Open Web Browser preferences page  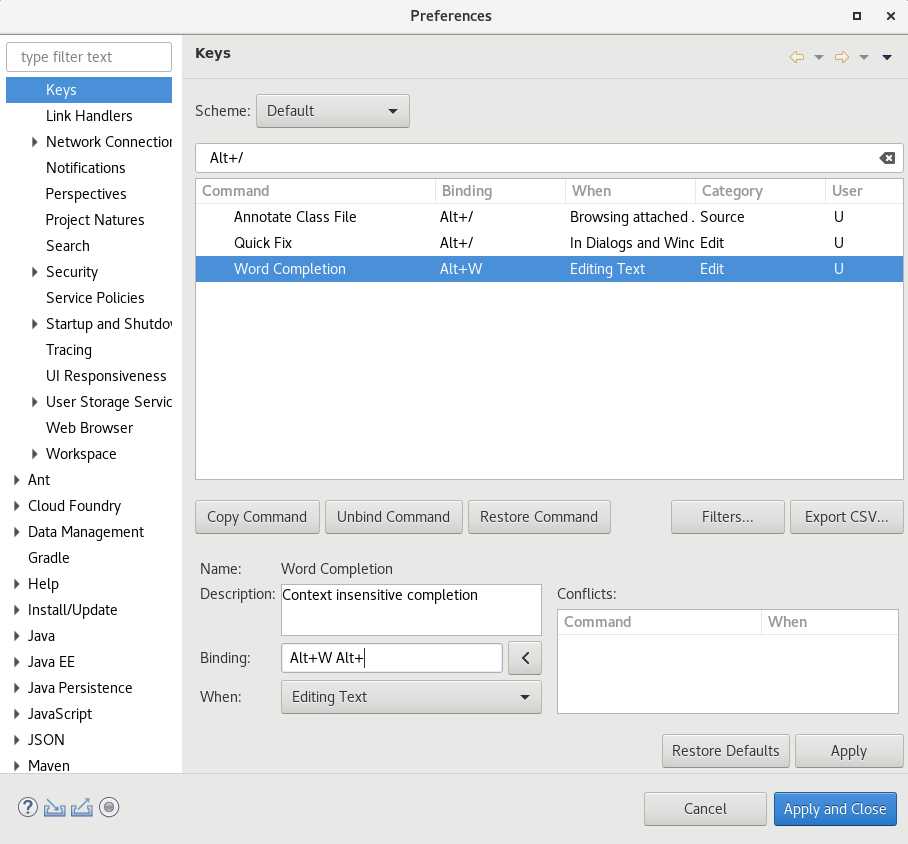click(x=89, y=428)
